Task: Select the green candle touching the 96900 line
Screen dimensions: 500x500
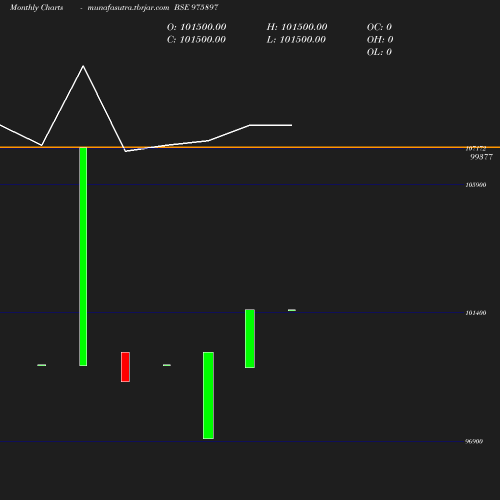Action: [x=208, y=395]
